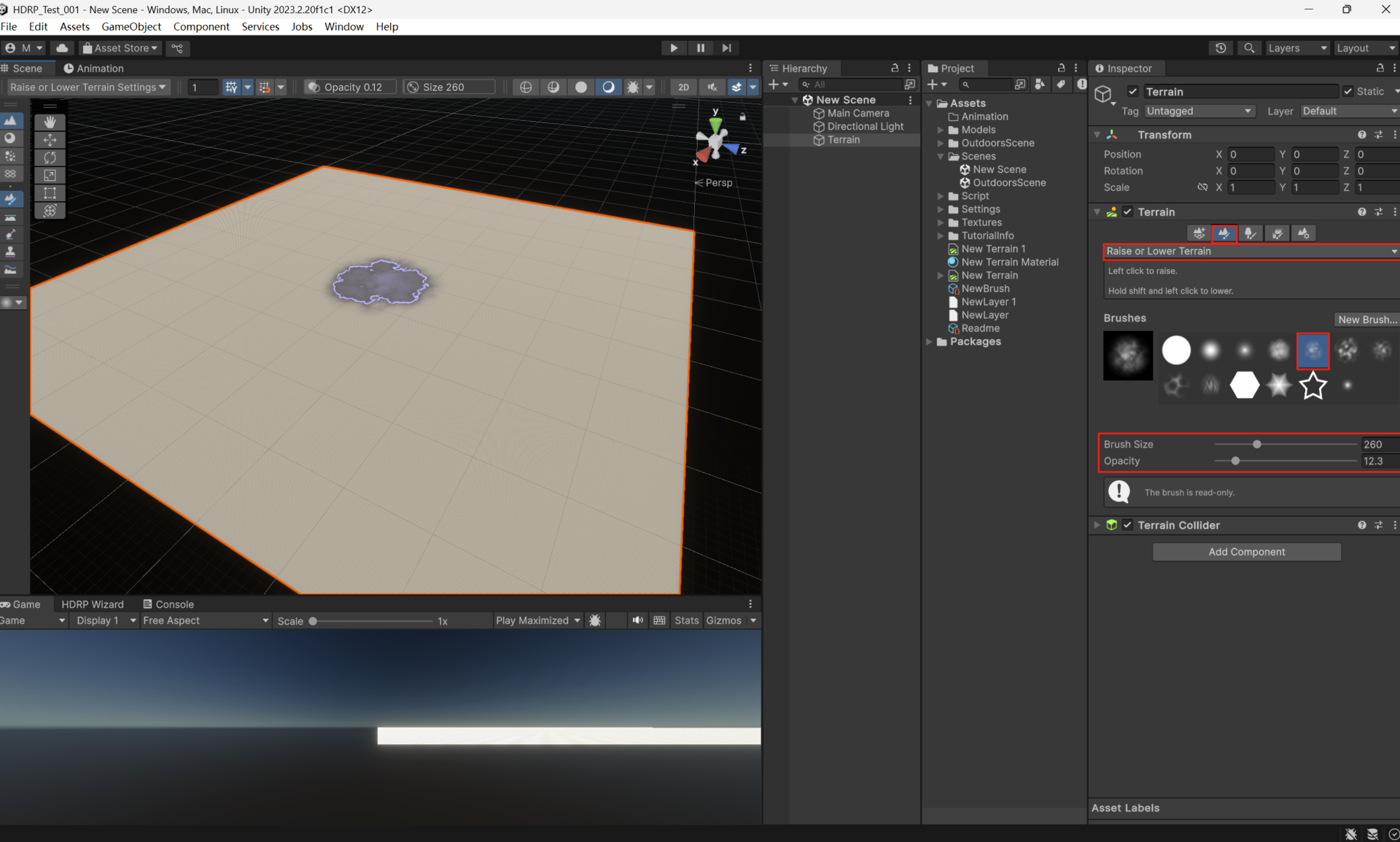Open Transform component help icon
Image resolution: width=1400 pixels, height=842 pixels.
pyautogui.click(x=1361, y=135)
